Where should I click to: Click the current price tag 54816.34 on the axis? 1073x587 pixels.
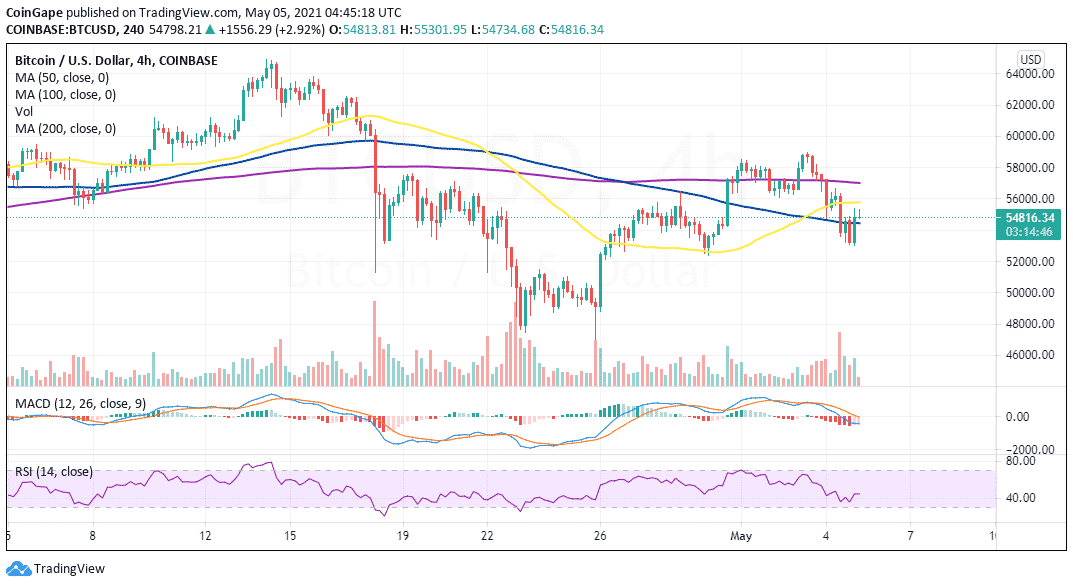pyautogui.click(x=1030, y=218)
